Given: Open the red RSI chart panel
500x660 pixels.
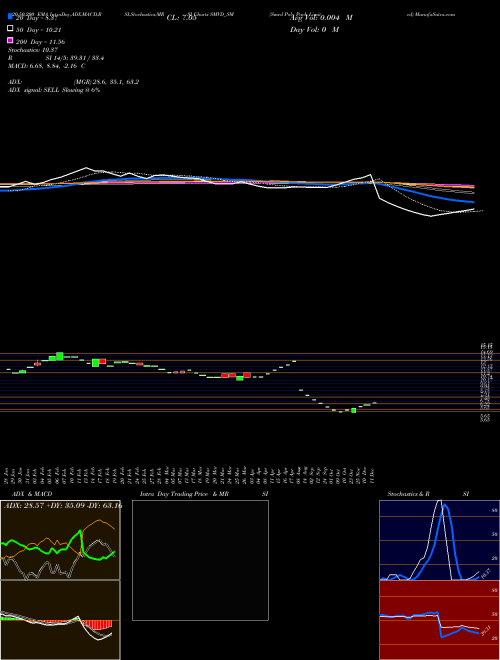Looking at the screenshot, I should click(439, 620).
